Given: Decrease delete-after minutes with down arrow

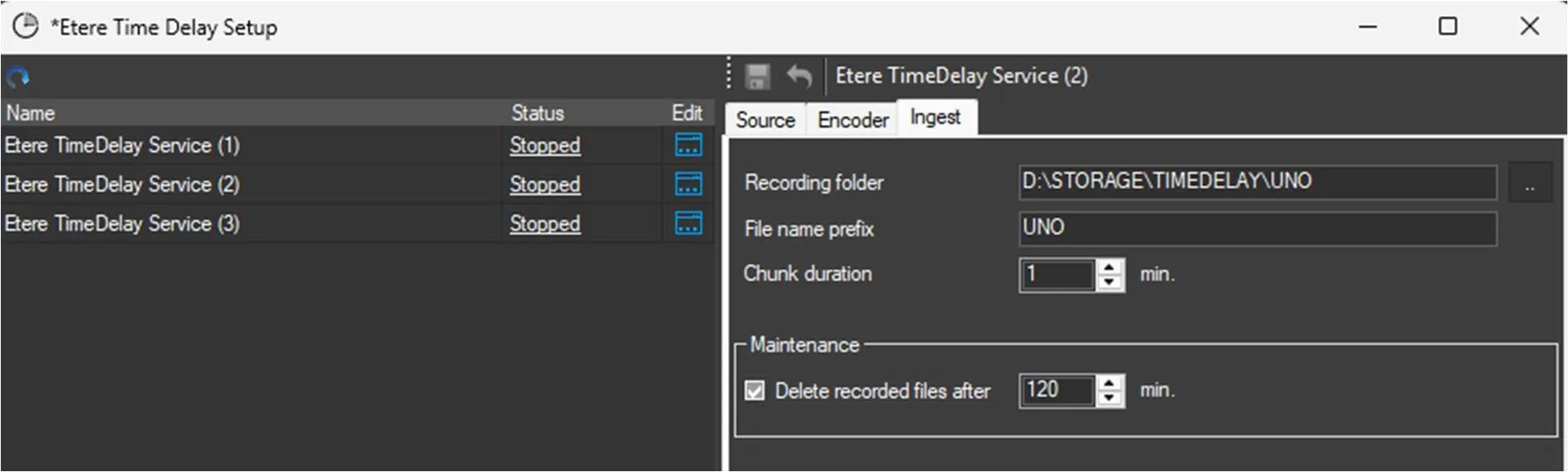Looking at the screenshot, I should (x=1109, y=398).
